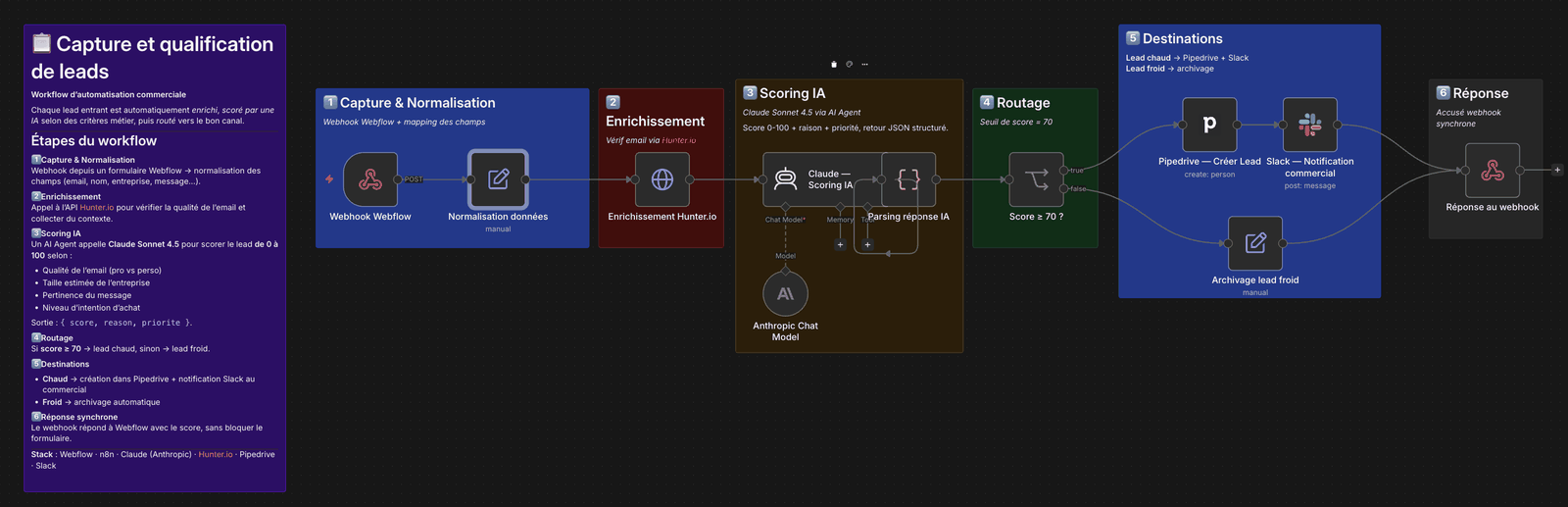Click output handle of Archivage lead froid node
The width and height of the screenshot is (1568, 507).
tap(1283, 243)
